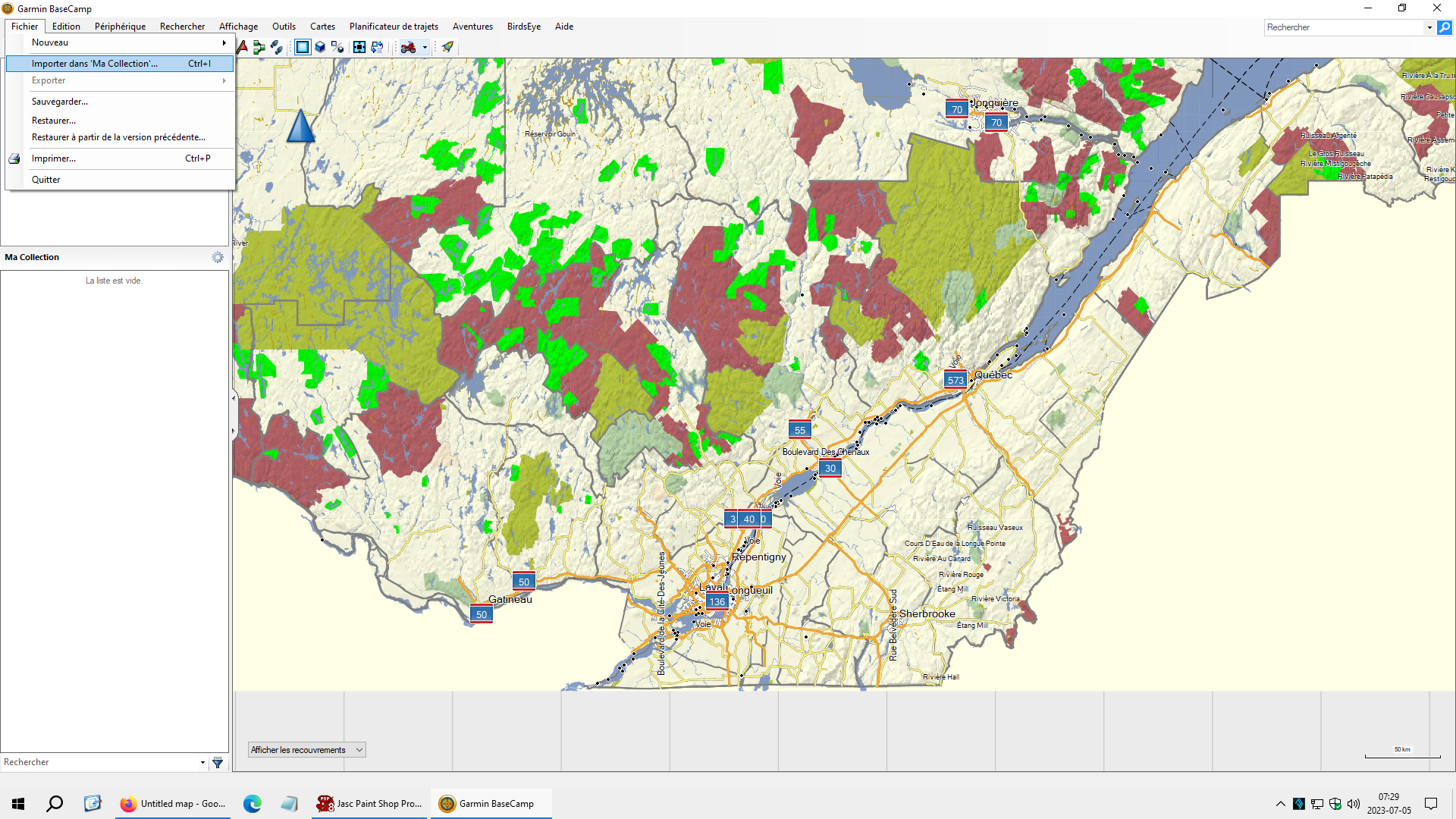
Task: Choose Quitter from Fichier menu
Action: (x=120, y=180)
